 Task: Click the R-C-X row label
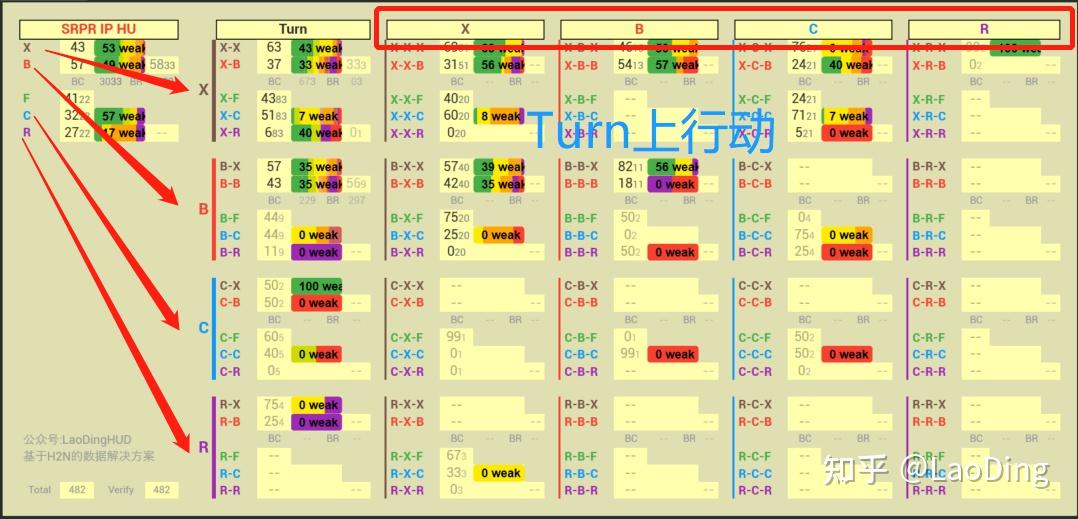tap(755, 405)
